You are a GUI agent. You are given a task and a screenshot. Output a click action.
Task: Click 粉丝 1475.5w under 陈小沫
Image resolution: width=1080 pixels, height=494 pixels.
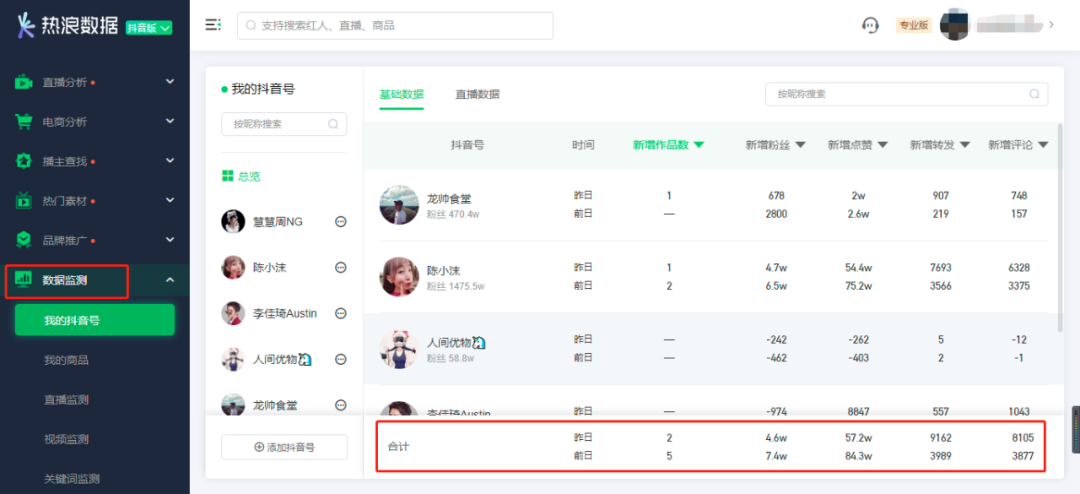(456, 286)
